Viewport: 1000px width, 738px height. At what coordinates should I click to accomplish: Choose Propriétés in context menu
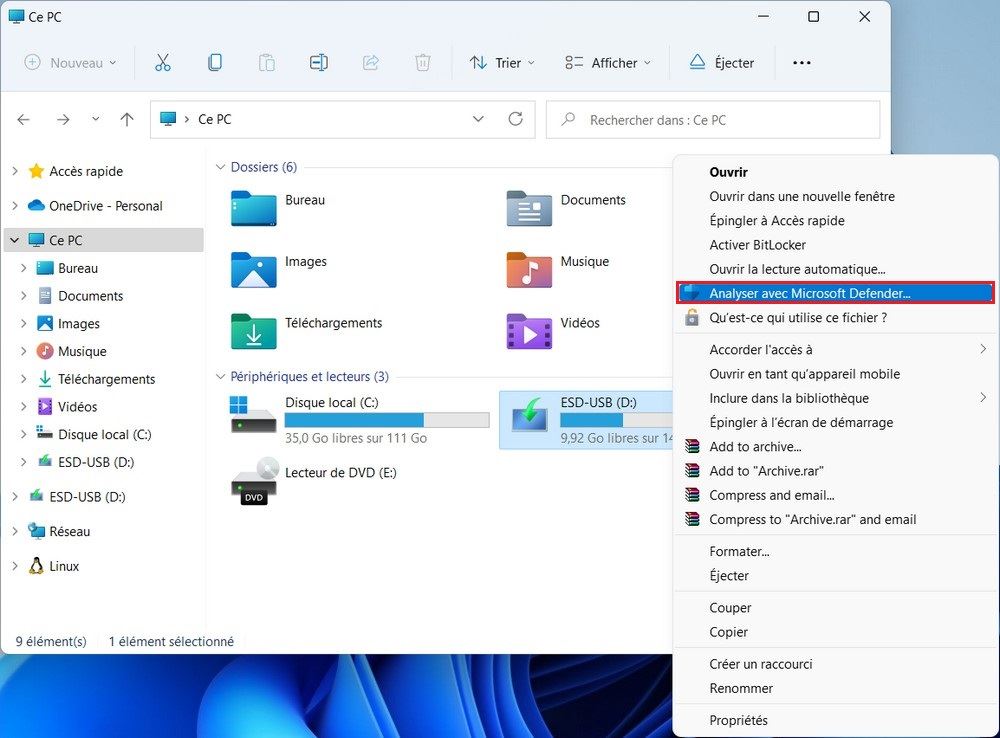click(738, 720)
